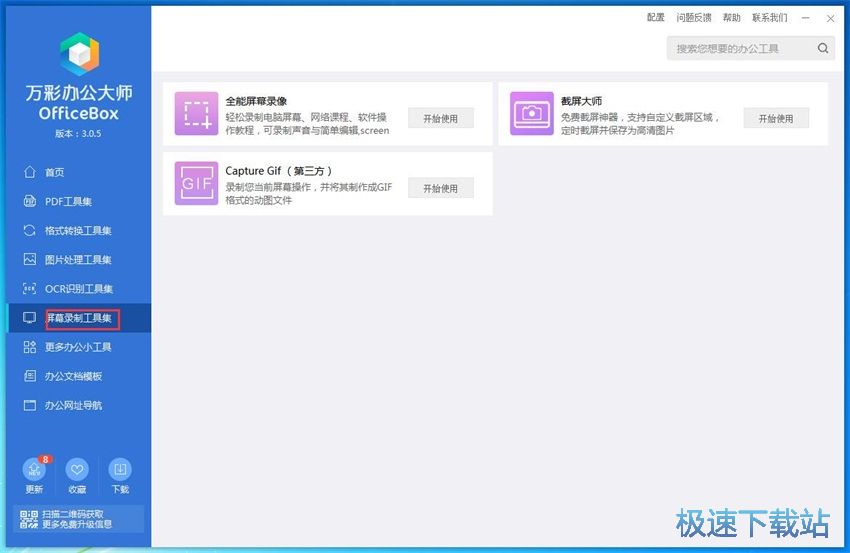Click the 截屏大师 camera icon
Screen dimensions: 850x553
532,113
